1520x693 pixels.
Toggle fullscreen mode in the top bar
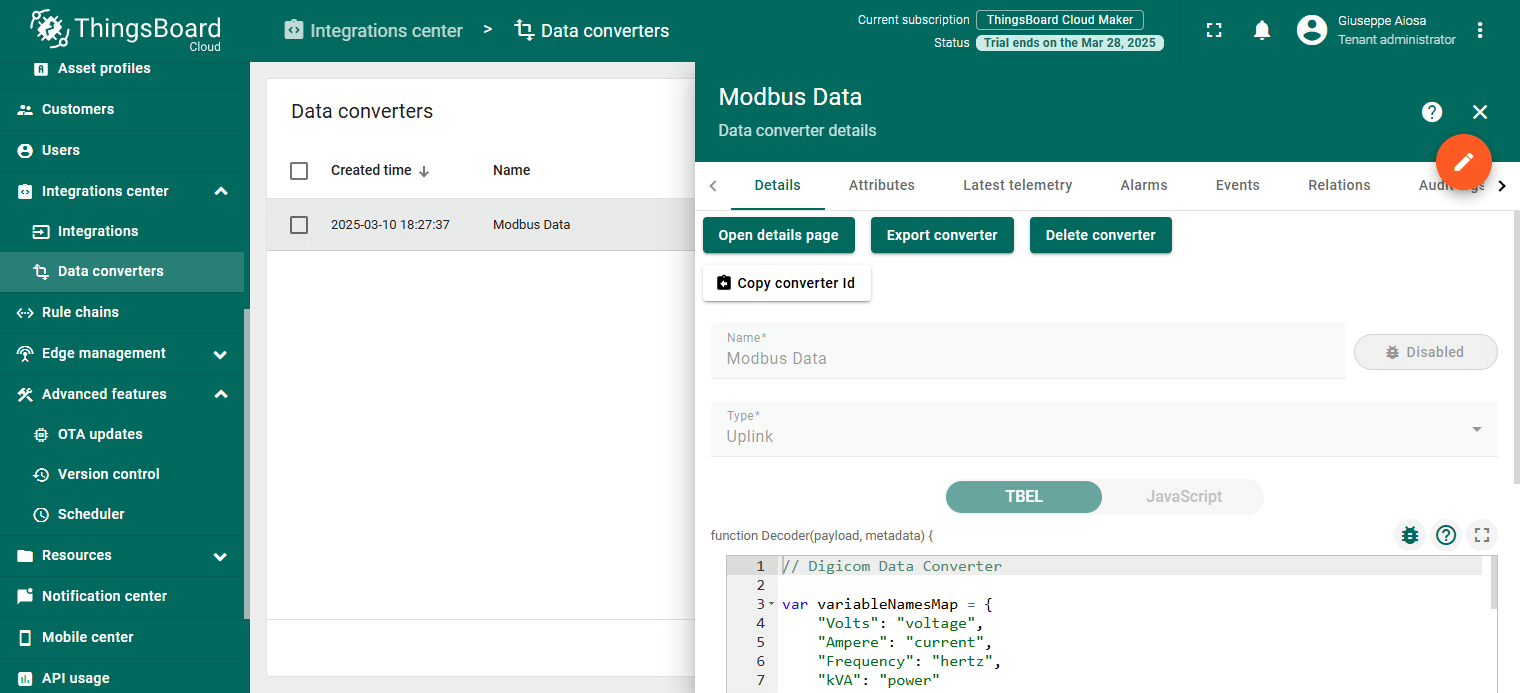(x=1214, y=30)
